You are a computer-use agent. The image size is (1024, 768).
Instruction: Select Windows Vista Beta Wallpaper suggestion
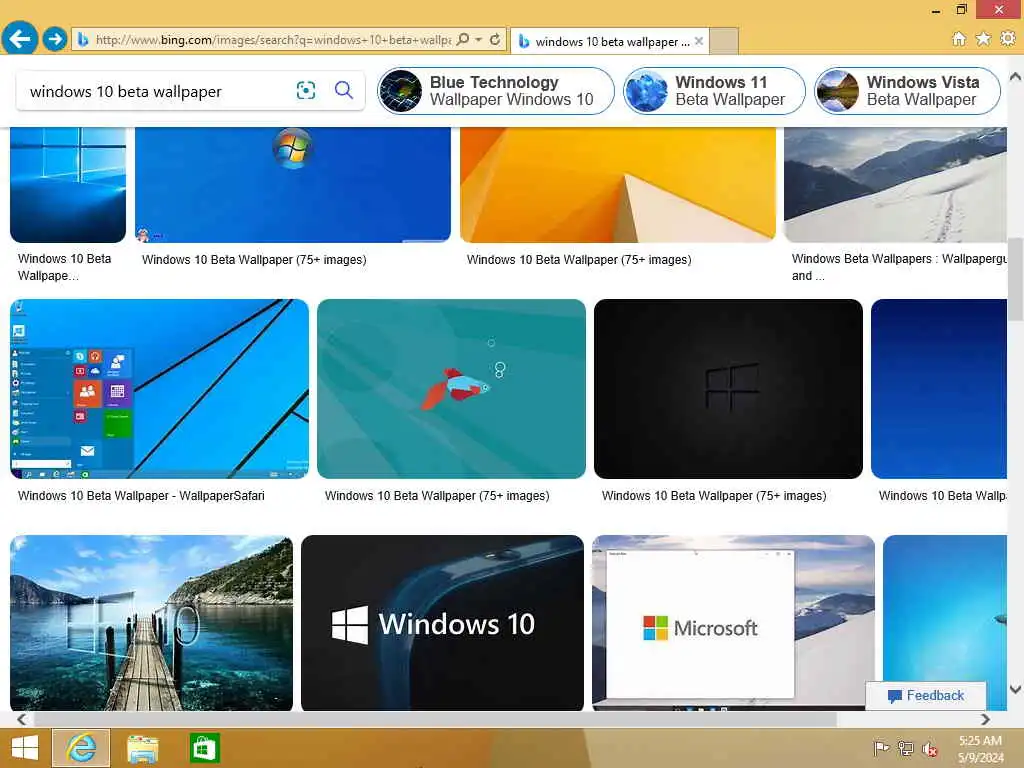pyautogui.click(x=907, y=91)
